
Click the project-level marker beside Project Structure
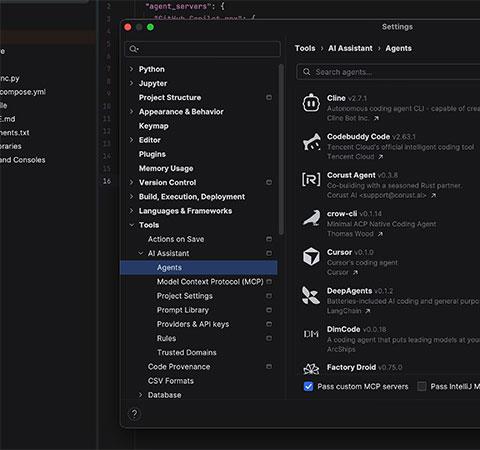coord(269,97)
